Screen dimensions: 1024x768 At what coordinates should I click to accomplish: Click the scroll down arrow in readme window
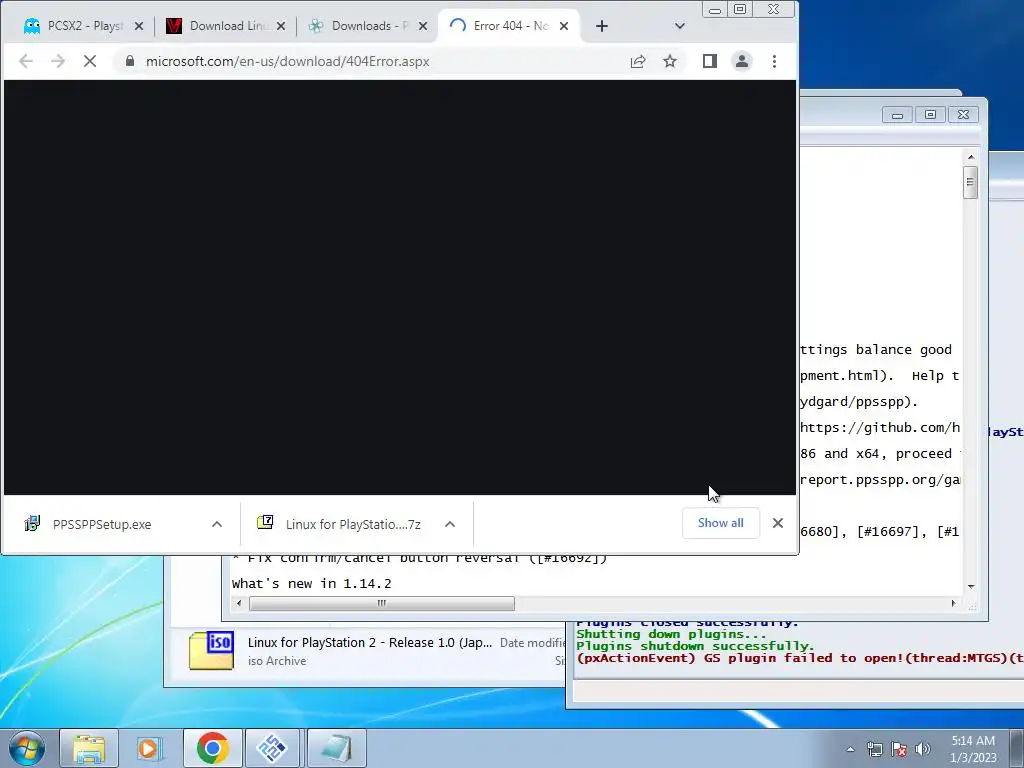pos(971,586)
